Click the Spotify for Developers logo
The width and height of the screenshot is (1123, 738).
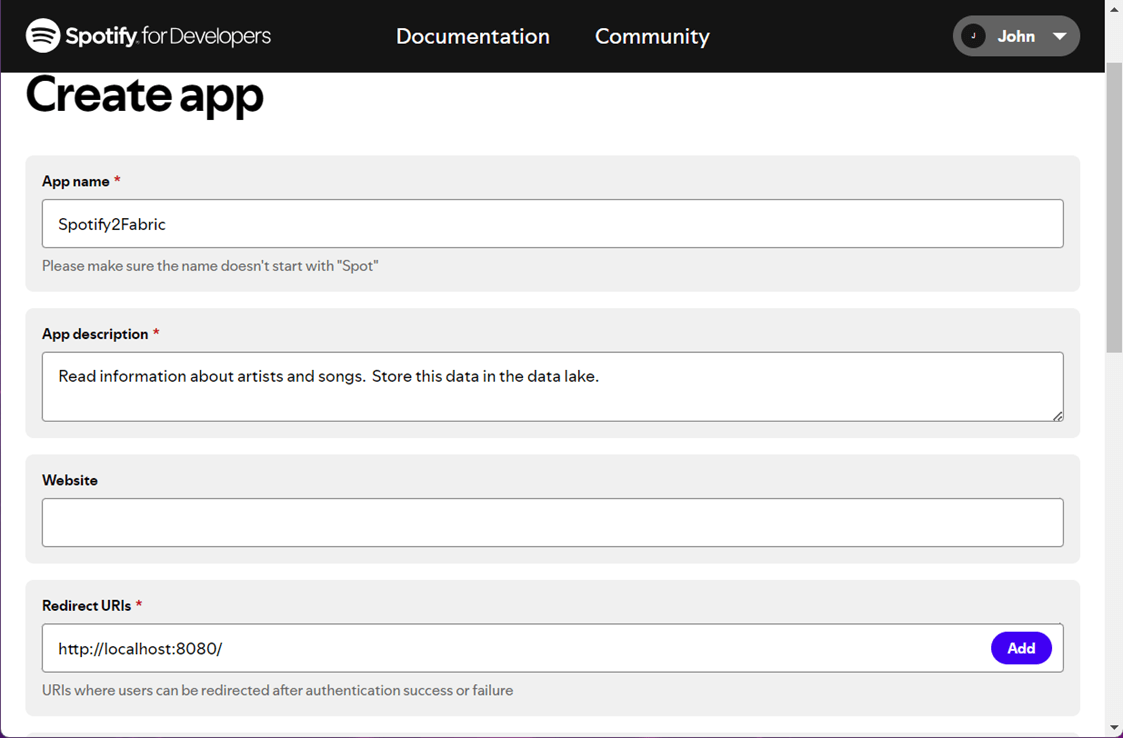click(x=148, y=36)
